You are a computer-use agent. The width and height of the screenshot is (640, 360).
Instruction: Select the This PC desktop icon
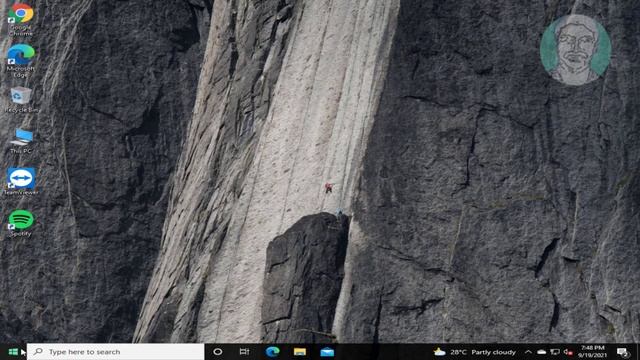point(21,141)
